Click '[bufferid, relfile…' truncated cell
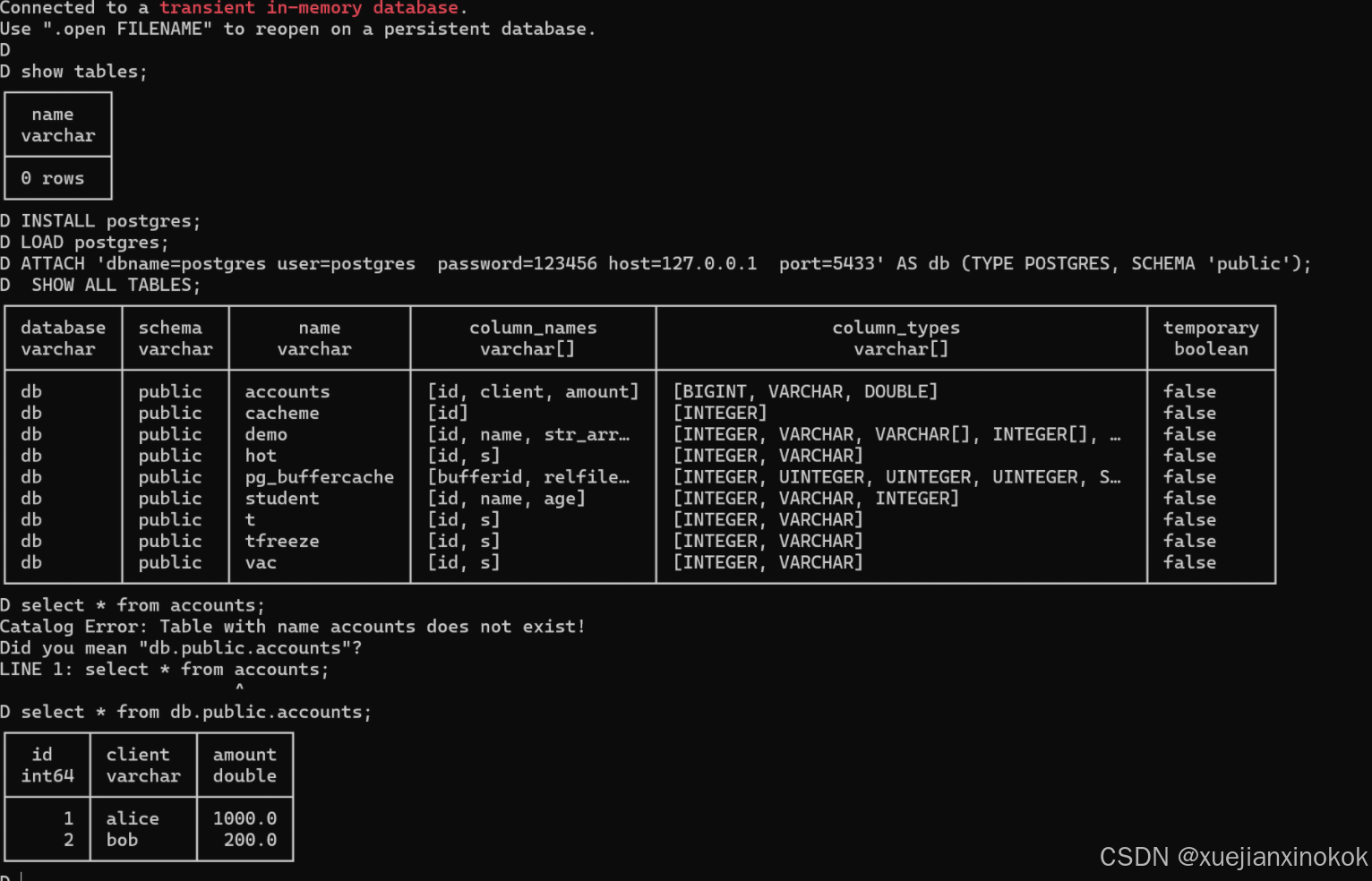 click(528, 477)
